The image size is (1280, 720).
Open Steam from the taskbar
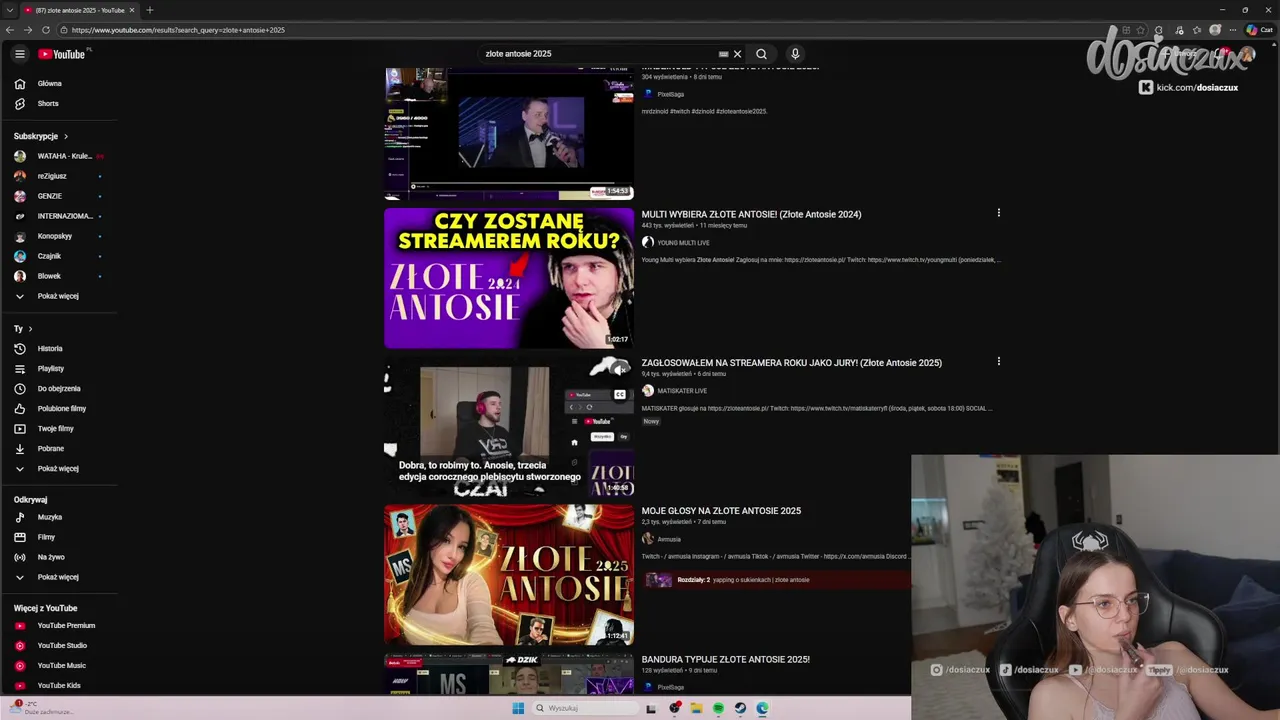[x=740, y=708]
